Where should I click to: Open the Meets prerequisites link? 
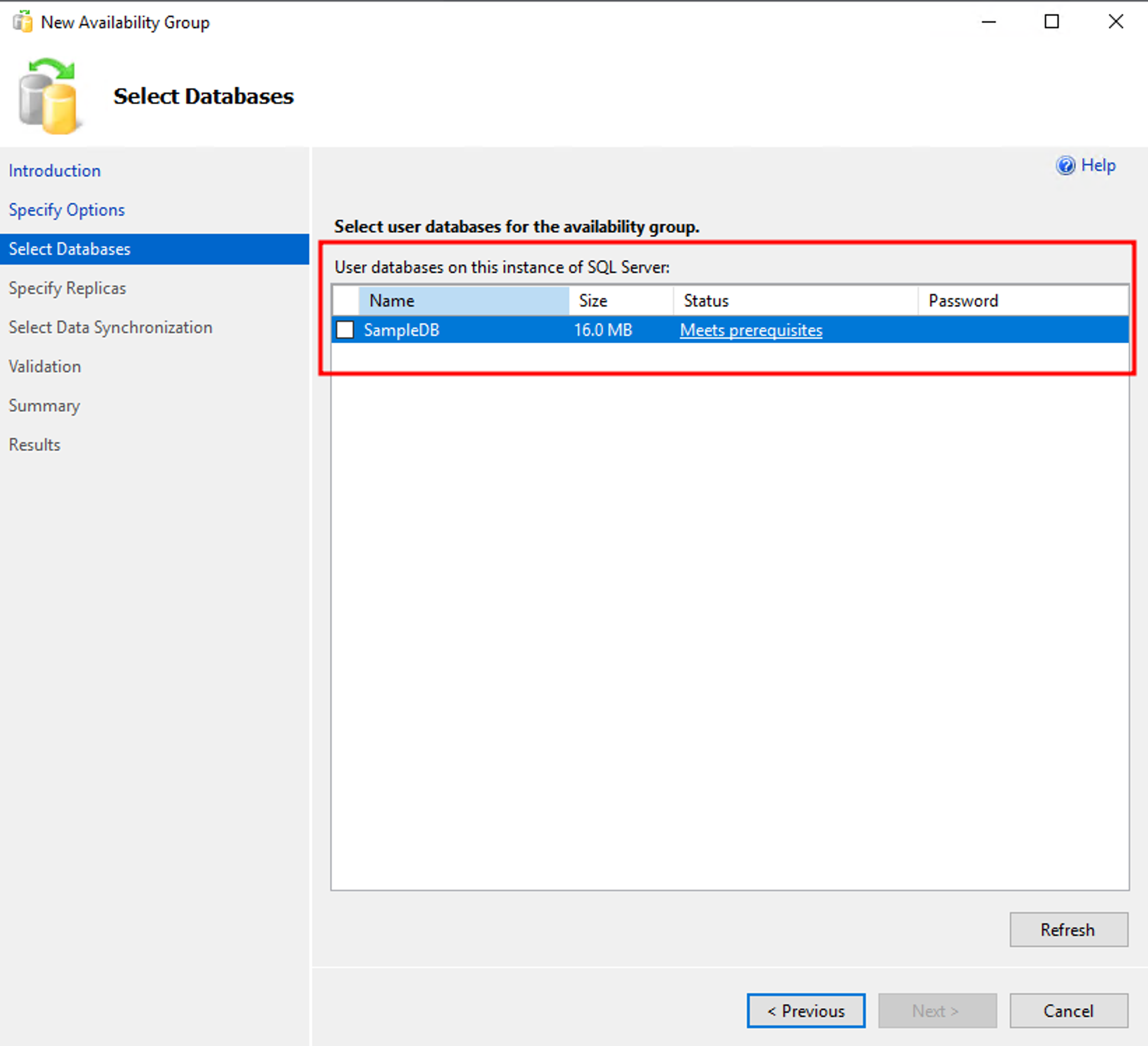click(x=751, y=330)
